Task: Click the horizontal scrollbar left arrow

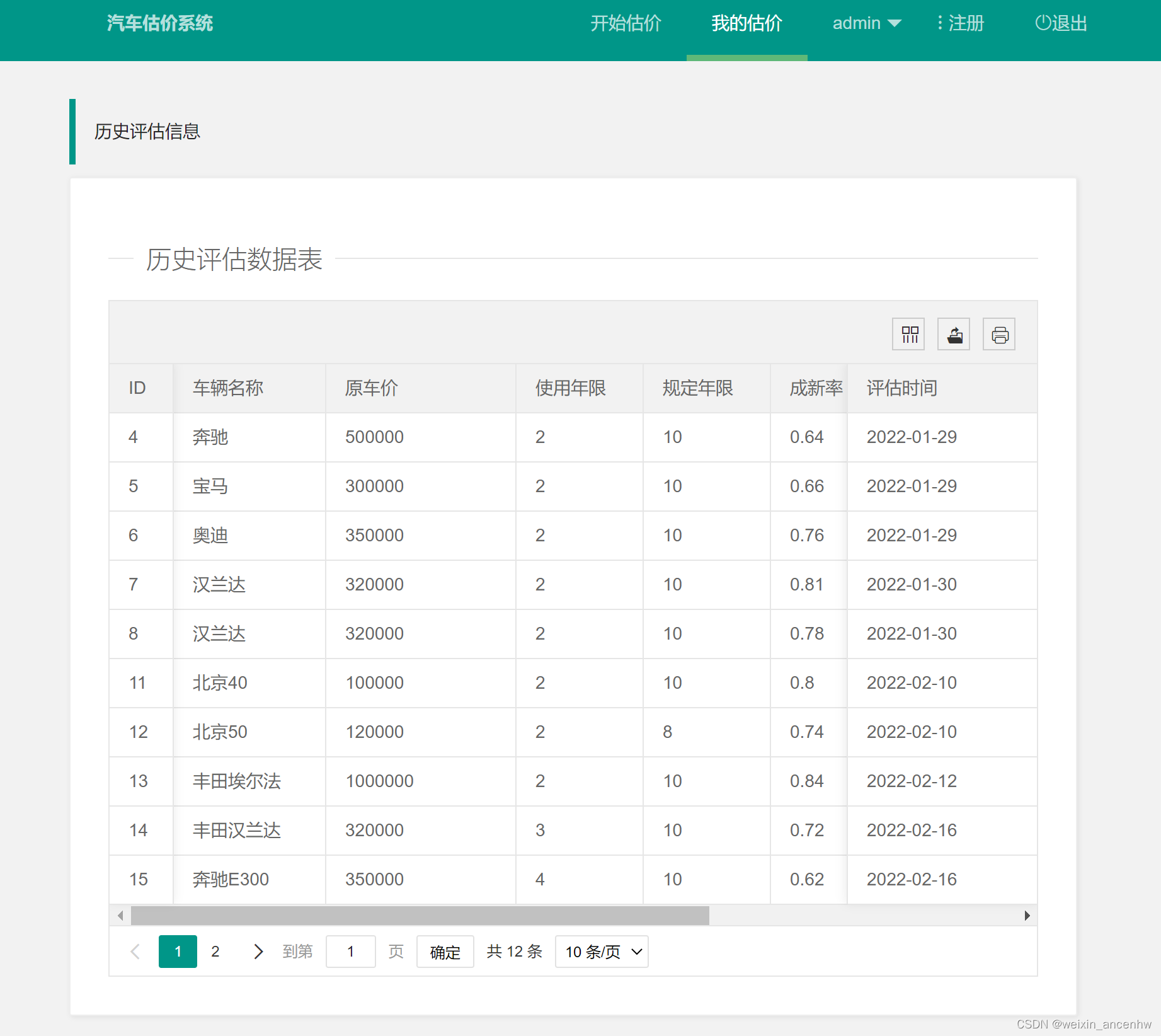Action: tap(120, 915)
